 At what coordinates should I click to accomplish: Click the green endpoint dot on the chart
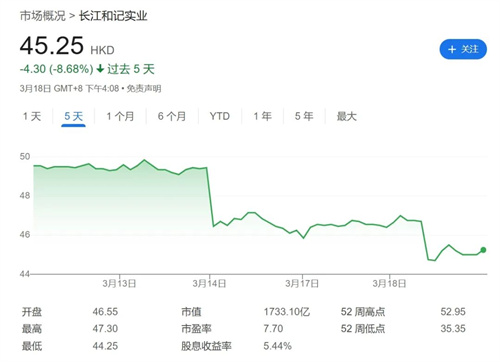(483, 250)
